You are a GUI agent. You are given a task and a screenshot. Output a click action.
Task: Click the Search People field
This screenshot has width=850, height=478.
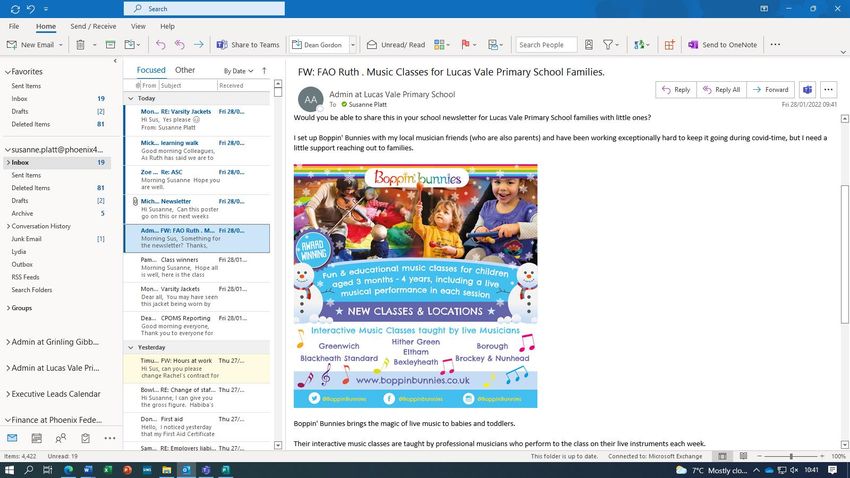(546, 45)
